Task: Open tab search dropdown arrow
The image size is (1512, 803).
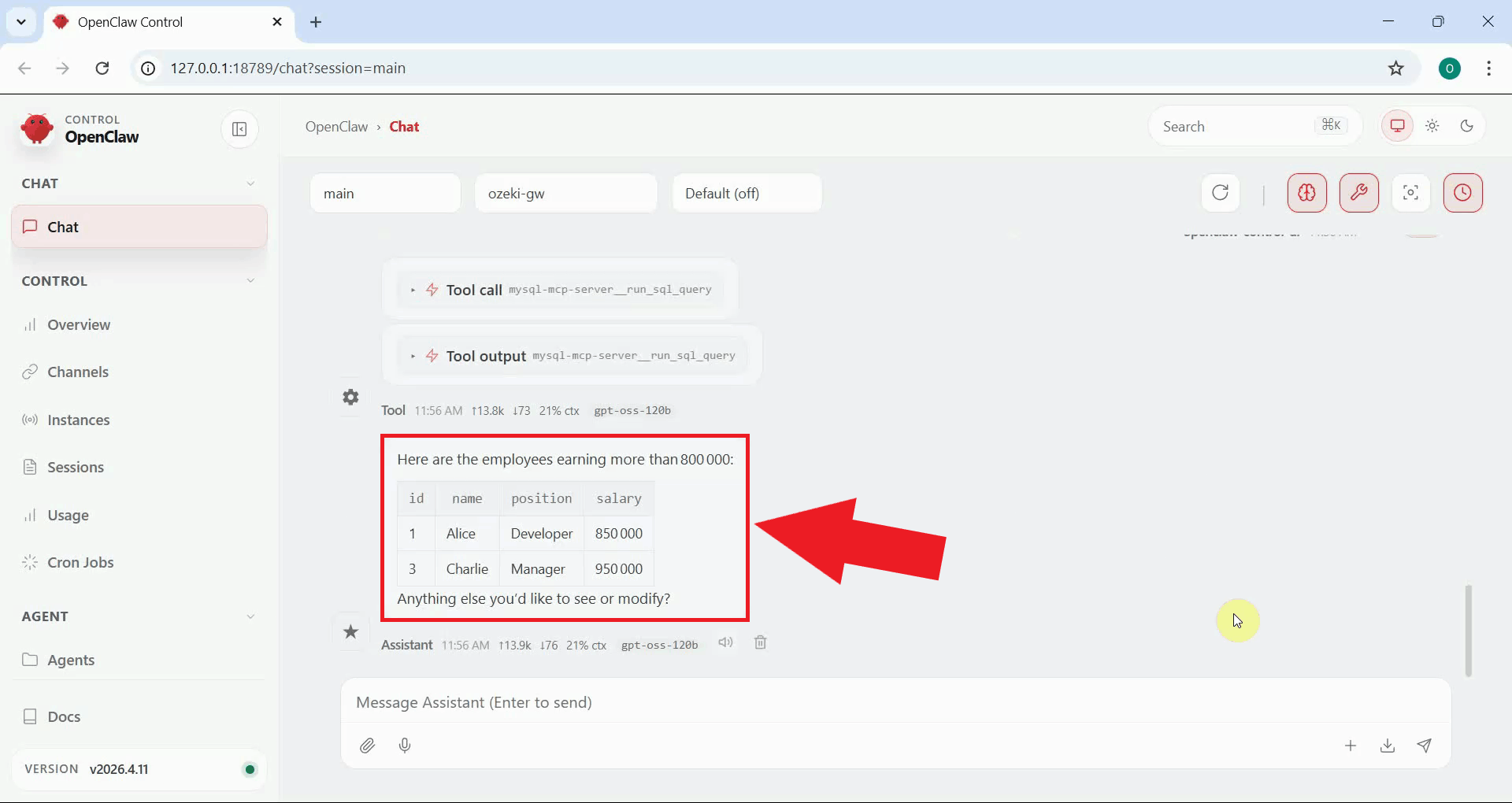Action: [x=21, y=22]
